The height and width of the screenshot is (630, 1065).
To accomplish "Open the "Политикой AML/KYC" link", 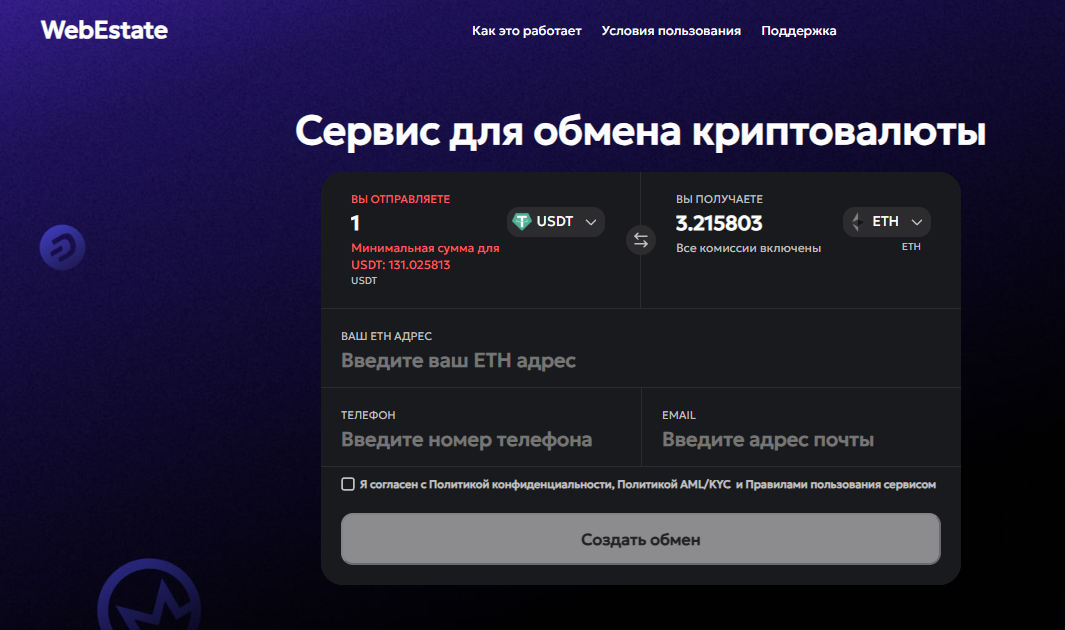I will pos(674,485).
